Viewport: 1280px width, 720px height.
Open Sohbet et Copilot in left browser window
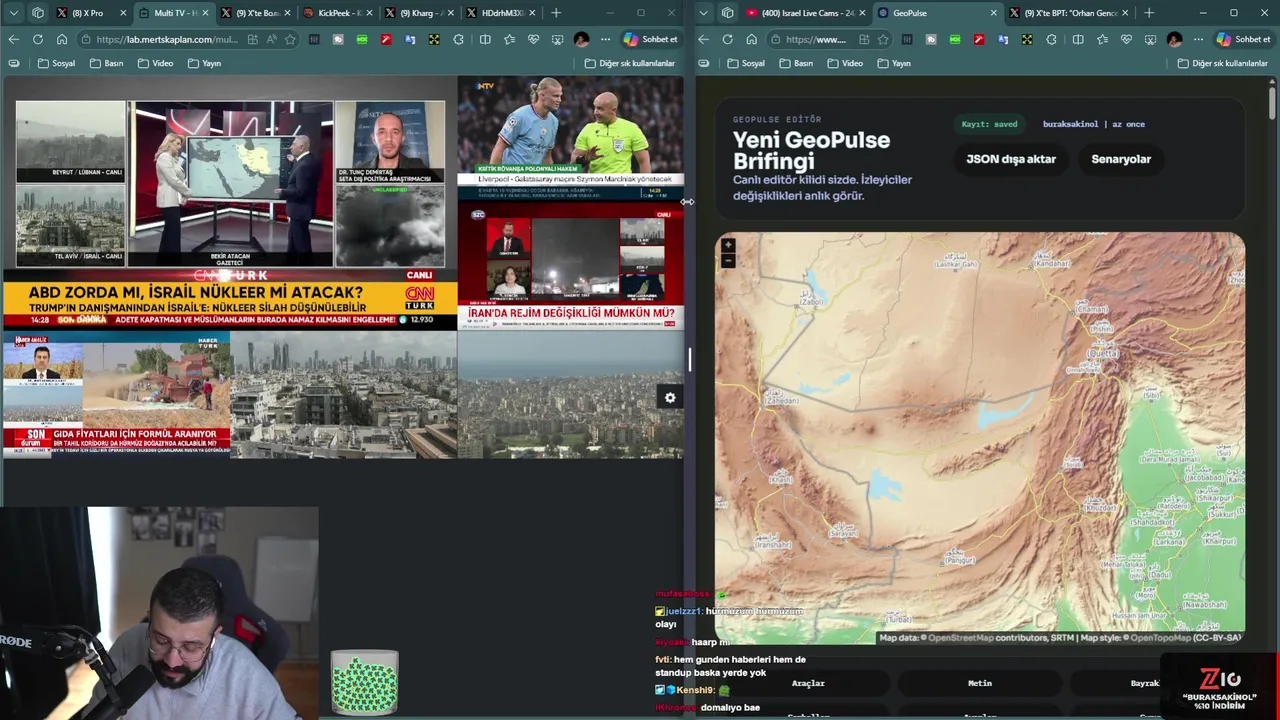[x=651, y=39]
